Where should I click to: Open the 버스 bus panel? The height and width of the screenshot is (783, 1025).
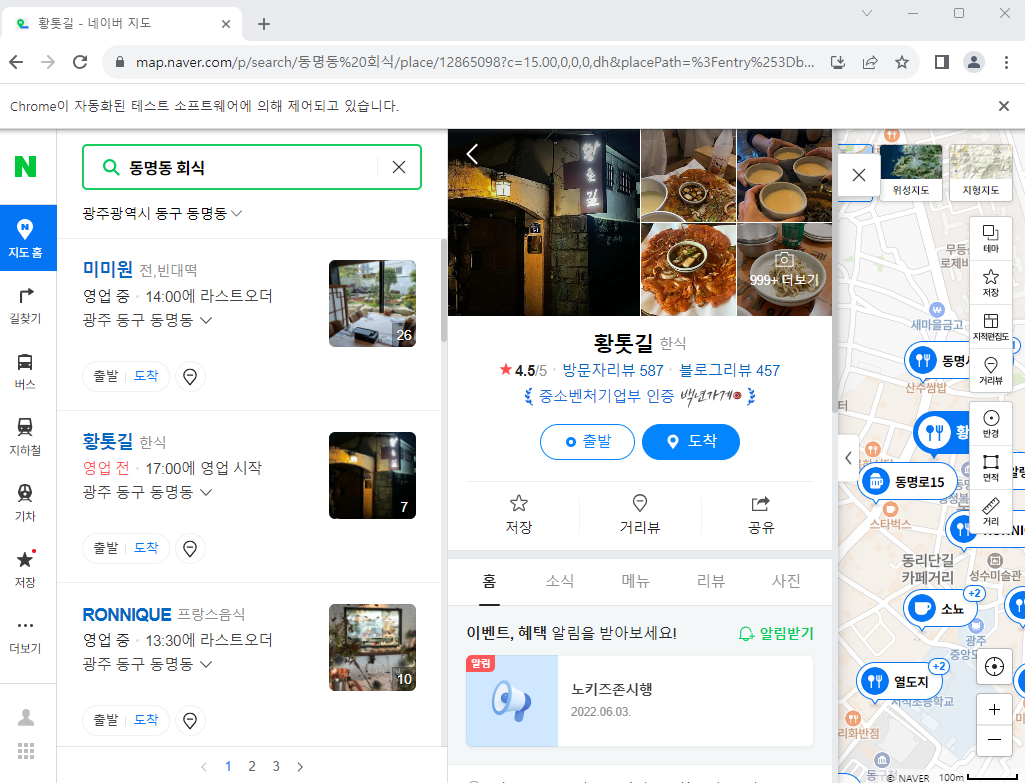point(25,371)
